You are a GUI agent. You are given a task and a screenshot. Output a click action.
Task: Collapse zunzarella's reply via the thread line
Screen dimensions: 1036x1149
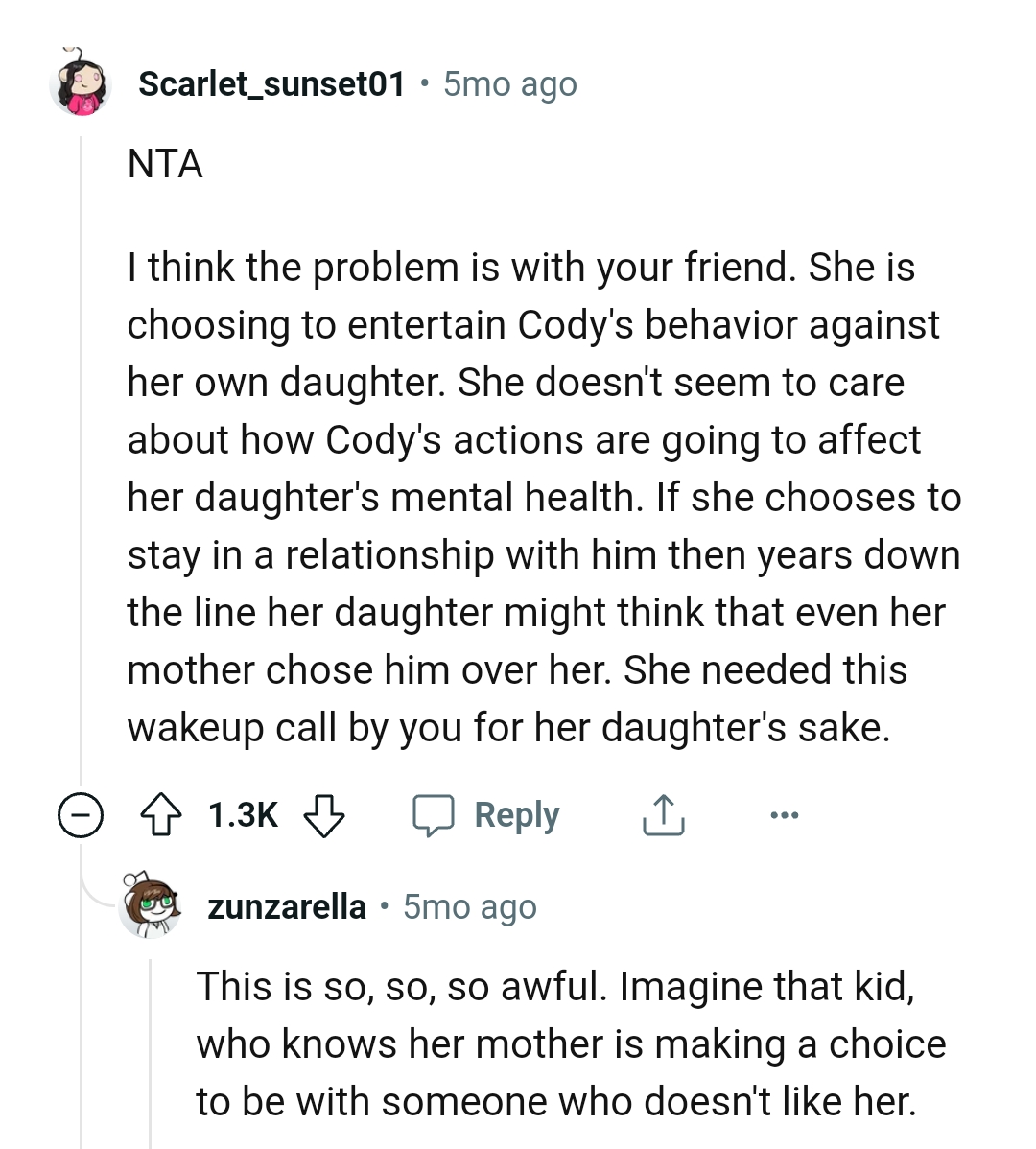click(x=151, y=1055)
